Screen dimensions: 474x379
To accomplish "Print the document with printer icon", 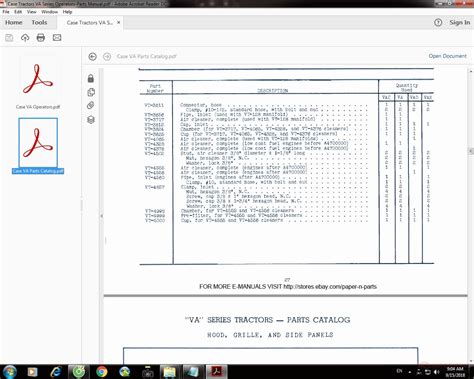I will (41, 38).
